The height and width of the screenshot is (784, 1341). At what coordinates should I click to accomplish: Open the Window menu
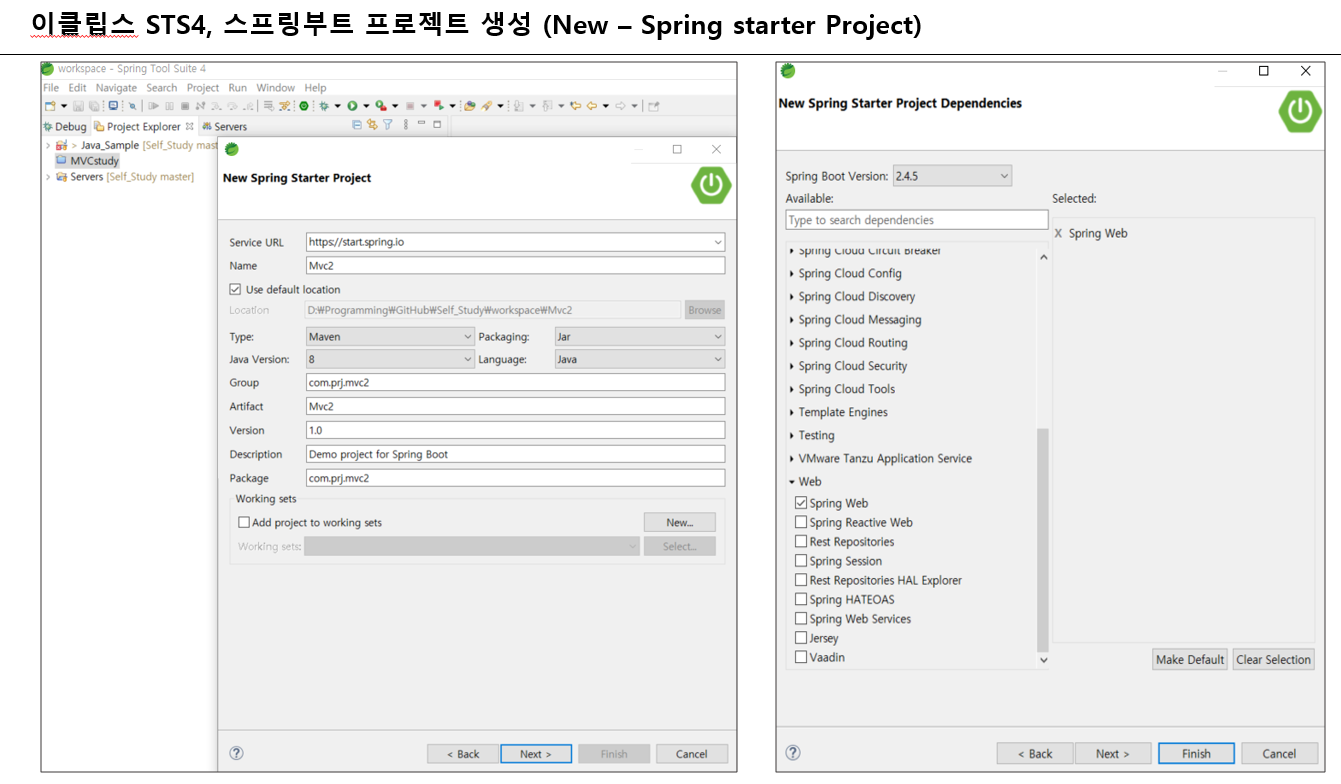[x=276, y=88]
